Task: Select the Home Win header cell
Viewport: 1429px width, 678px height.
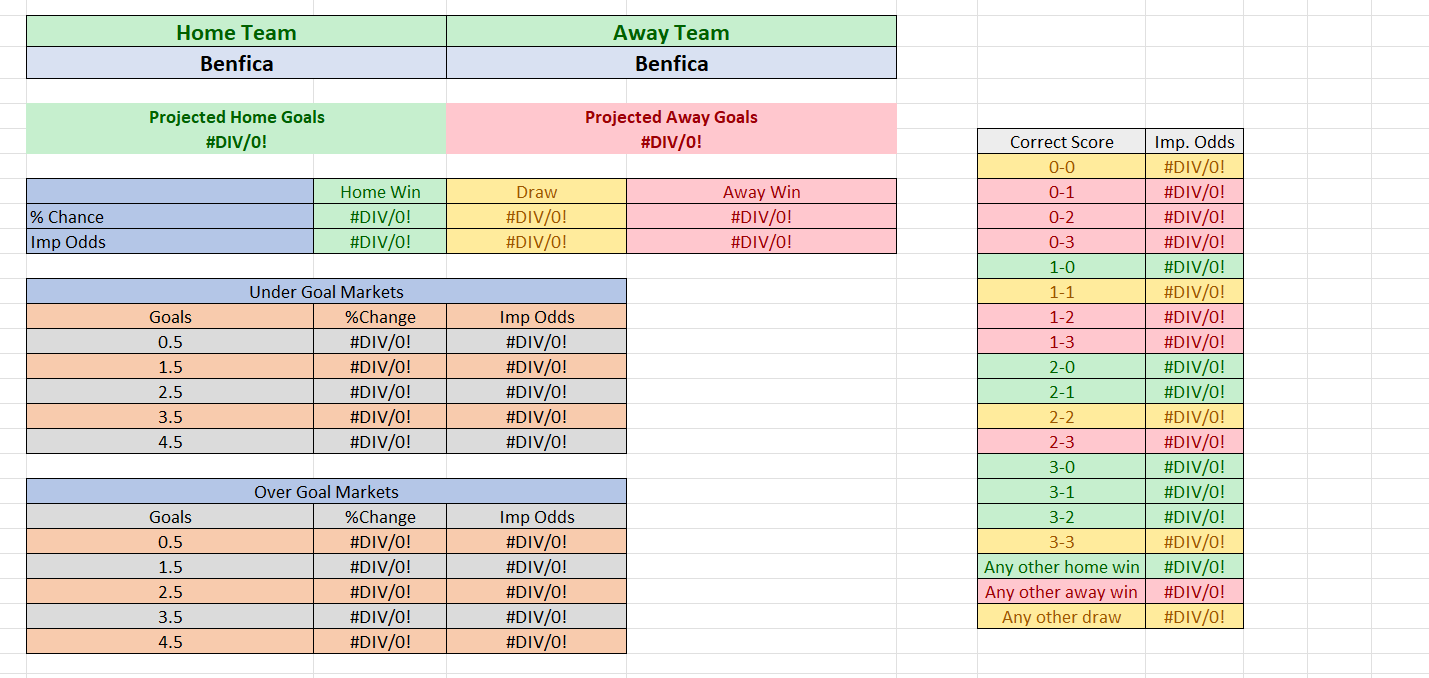Action: click(x=380, y=192)
